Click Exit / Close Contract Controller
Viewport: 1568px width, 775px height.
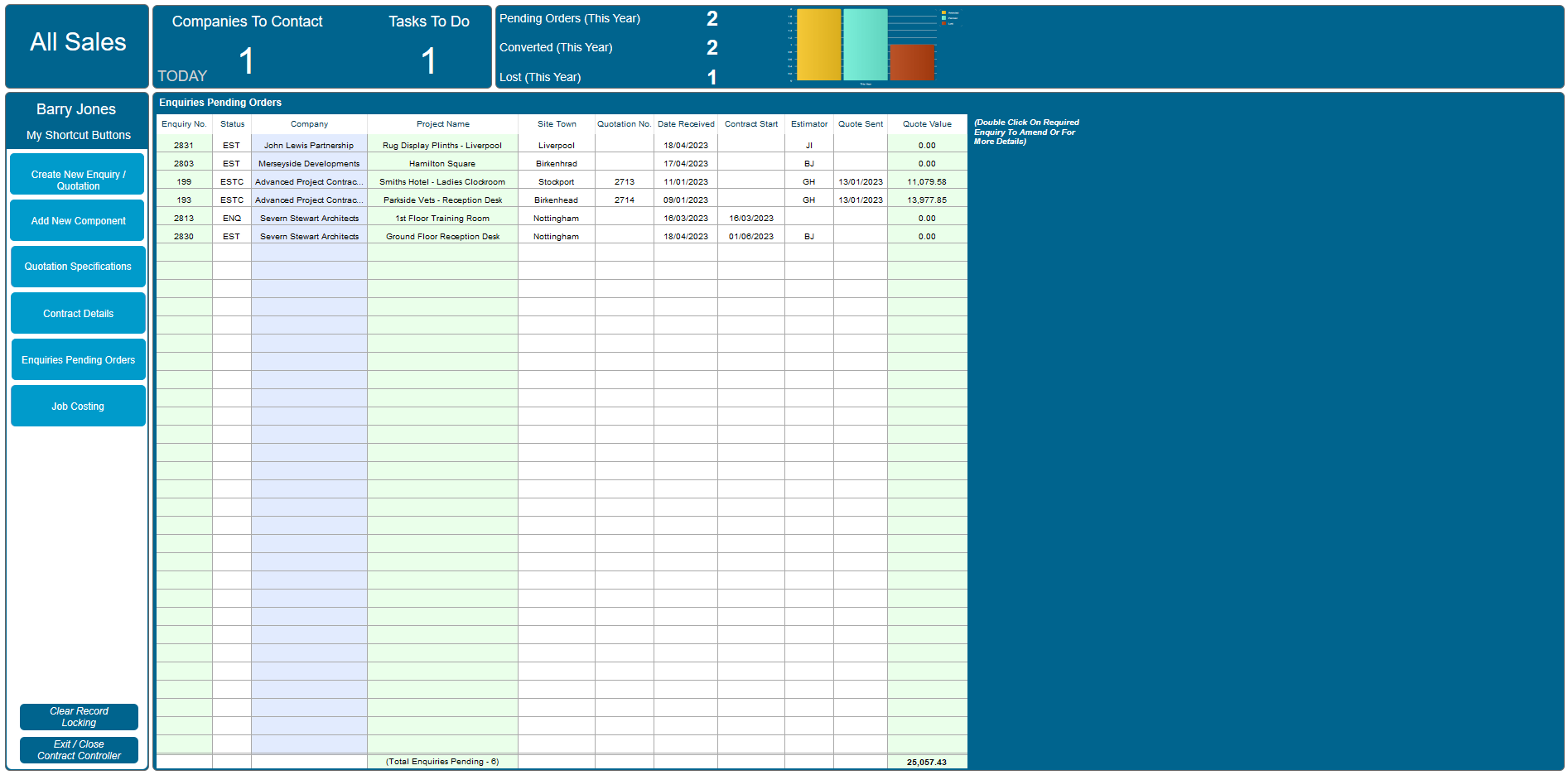click(79, 750)
